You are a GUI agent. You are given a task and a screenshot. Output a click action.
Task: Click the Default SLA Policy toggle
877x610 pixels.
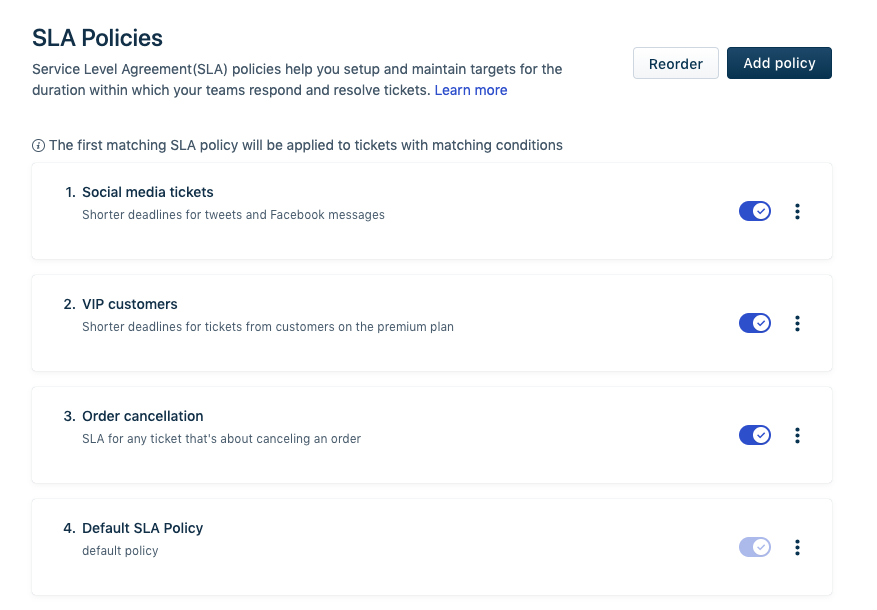755,547
